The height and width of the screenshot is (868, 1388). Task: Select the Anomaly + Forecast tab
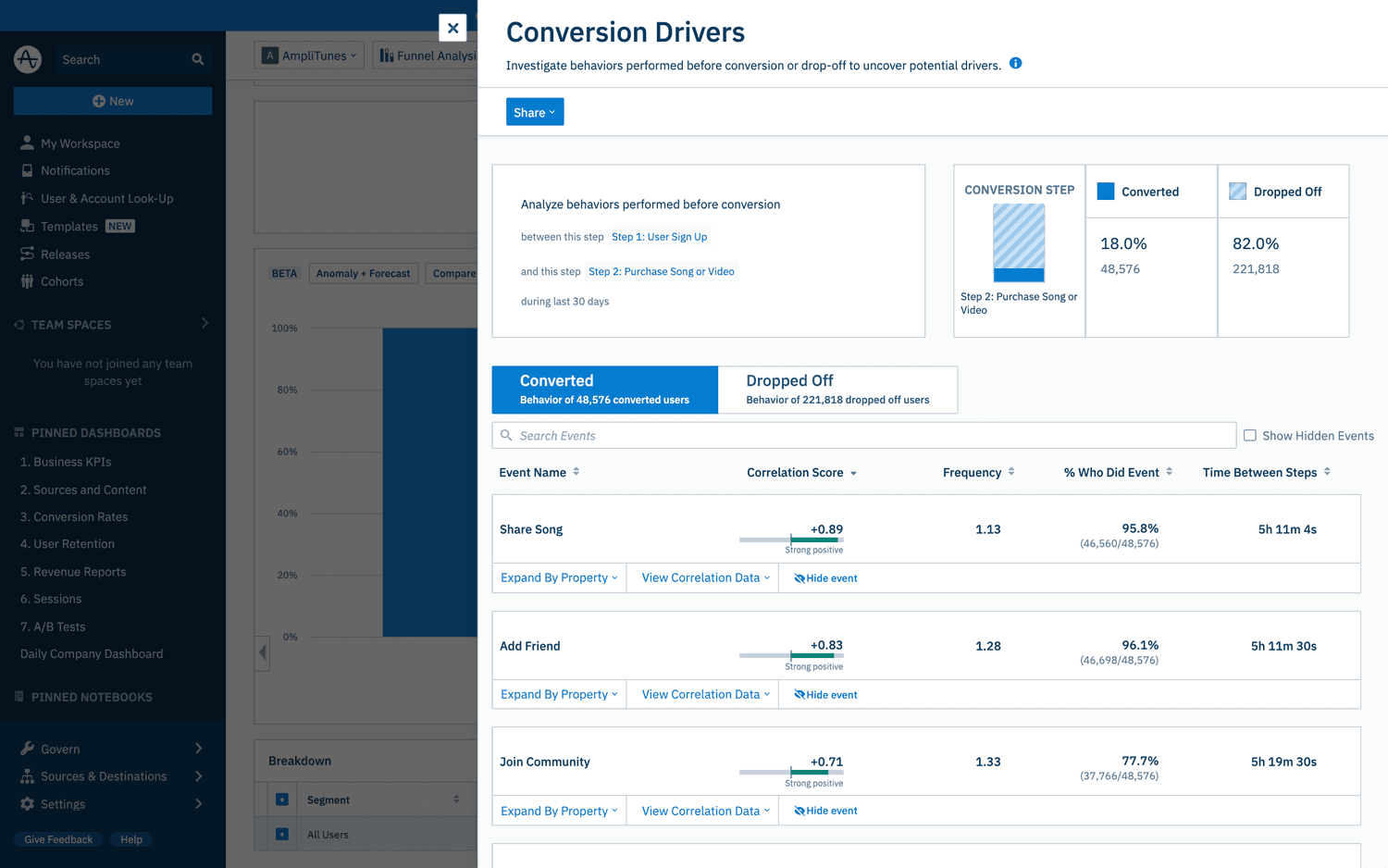click(x=363, y=273)
